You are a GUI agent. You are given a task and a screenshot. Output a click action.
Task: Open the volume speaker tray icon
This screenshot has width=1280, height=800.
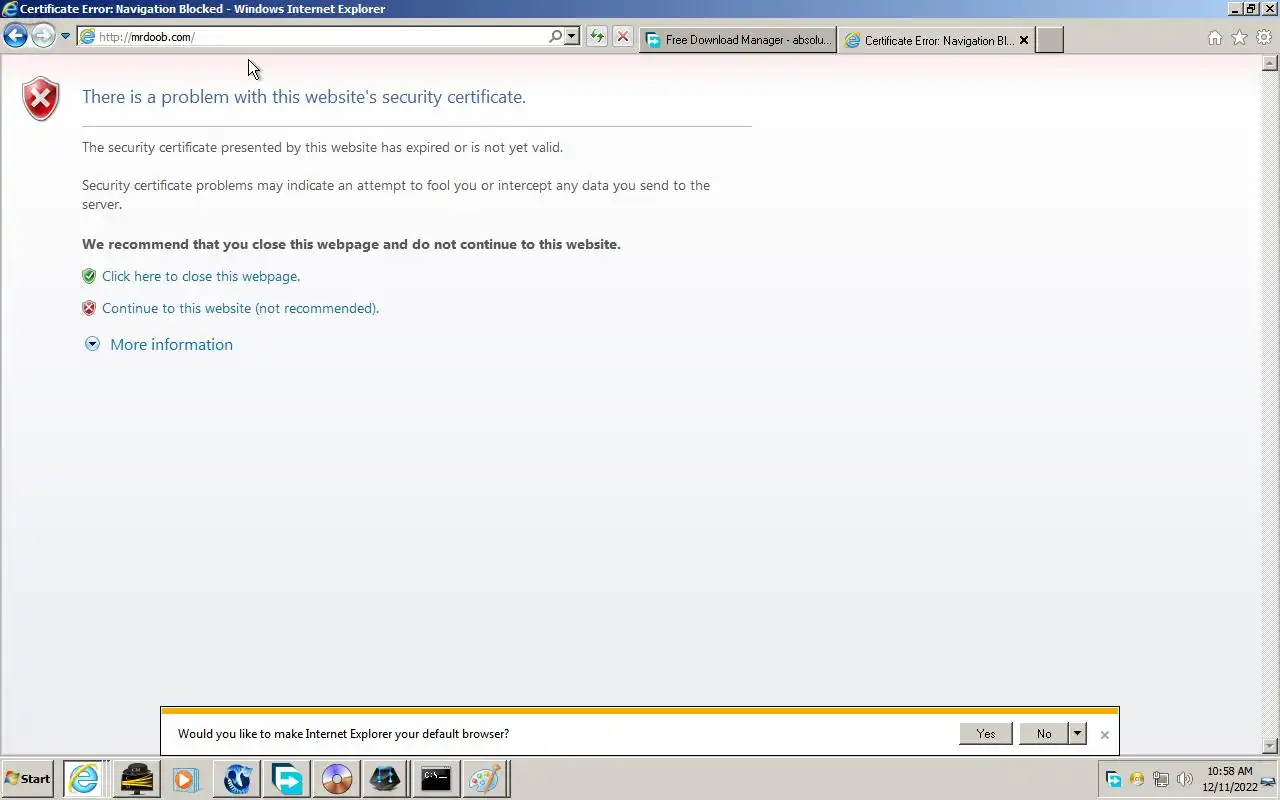coord(1185,779)
